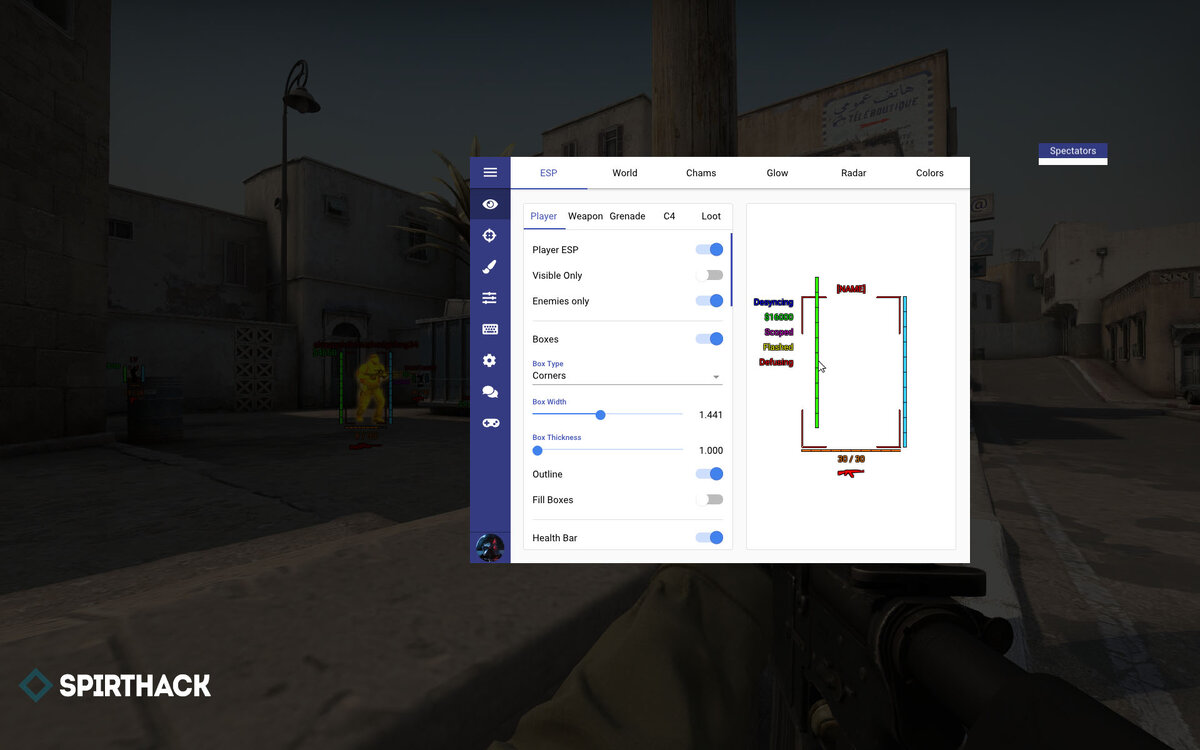Turn off Enemies only toggle
Image resolution: width=1200 pixels, height=750 pixels.
(x=710, y=301)
